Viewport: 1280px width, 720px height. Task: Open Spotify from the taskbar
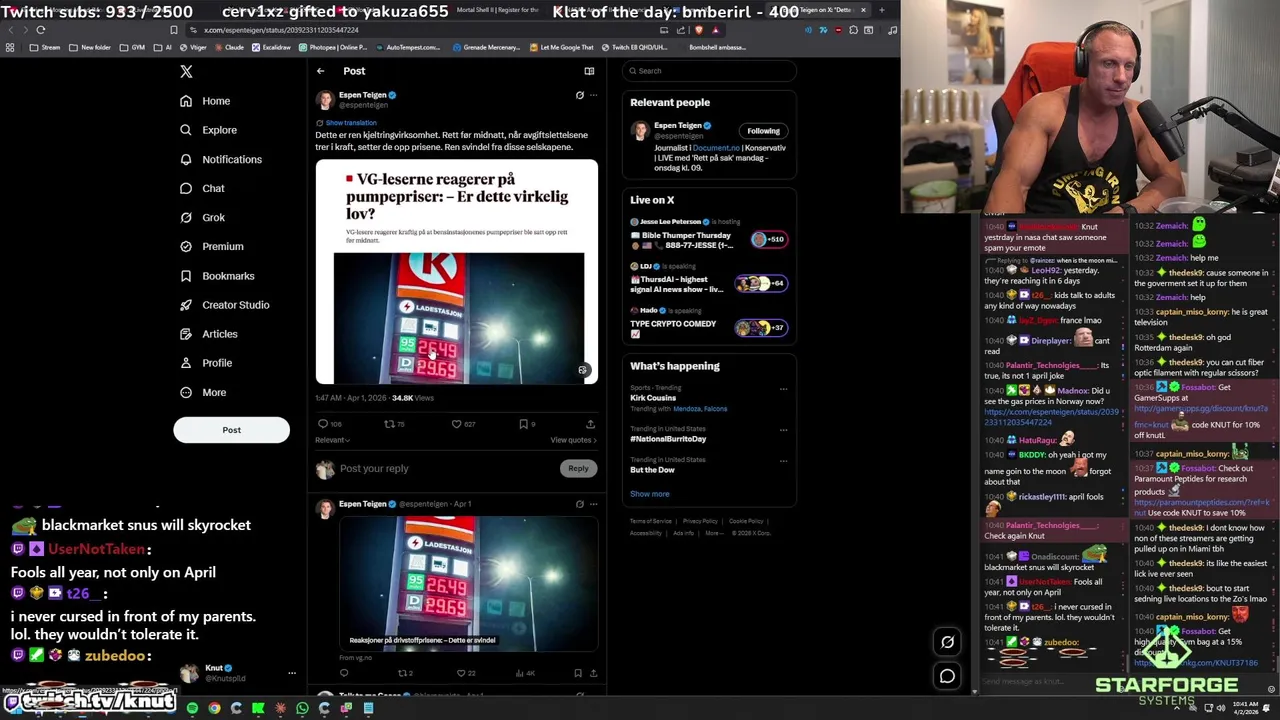click(x=192, y=708)
